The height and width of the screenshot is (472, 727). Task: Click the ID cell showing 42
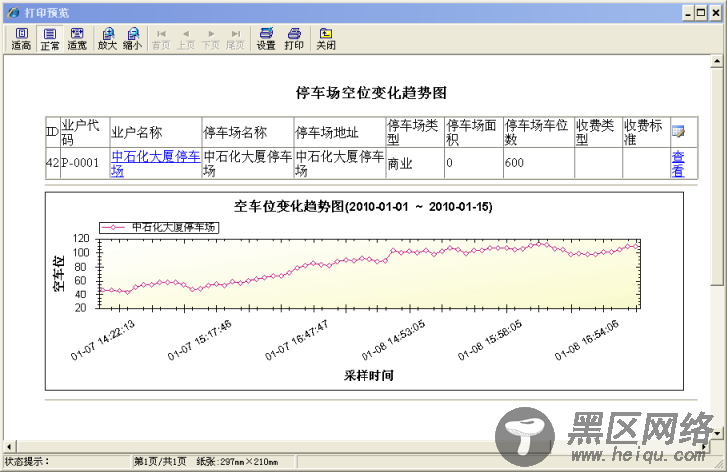(52, 163)
